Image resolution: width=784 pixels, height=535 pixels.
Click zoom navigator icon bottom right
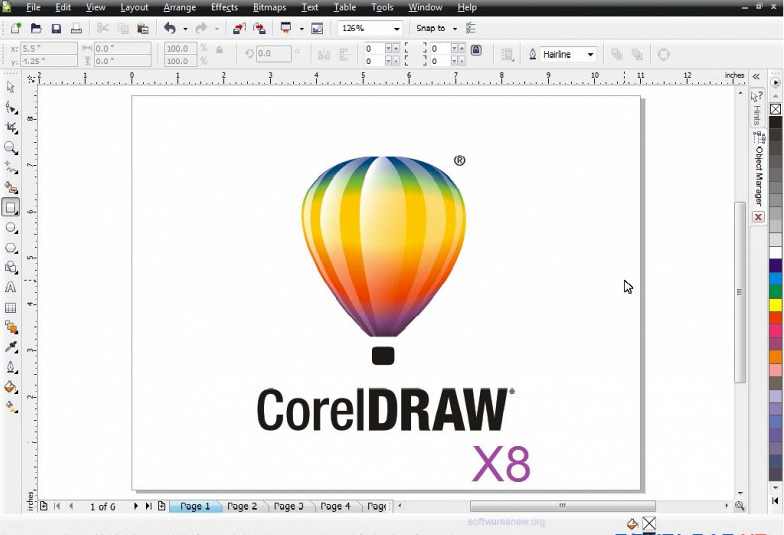[x=740, y=506]
